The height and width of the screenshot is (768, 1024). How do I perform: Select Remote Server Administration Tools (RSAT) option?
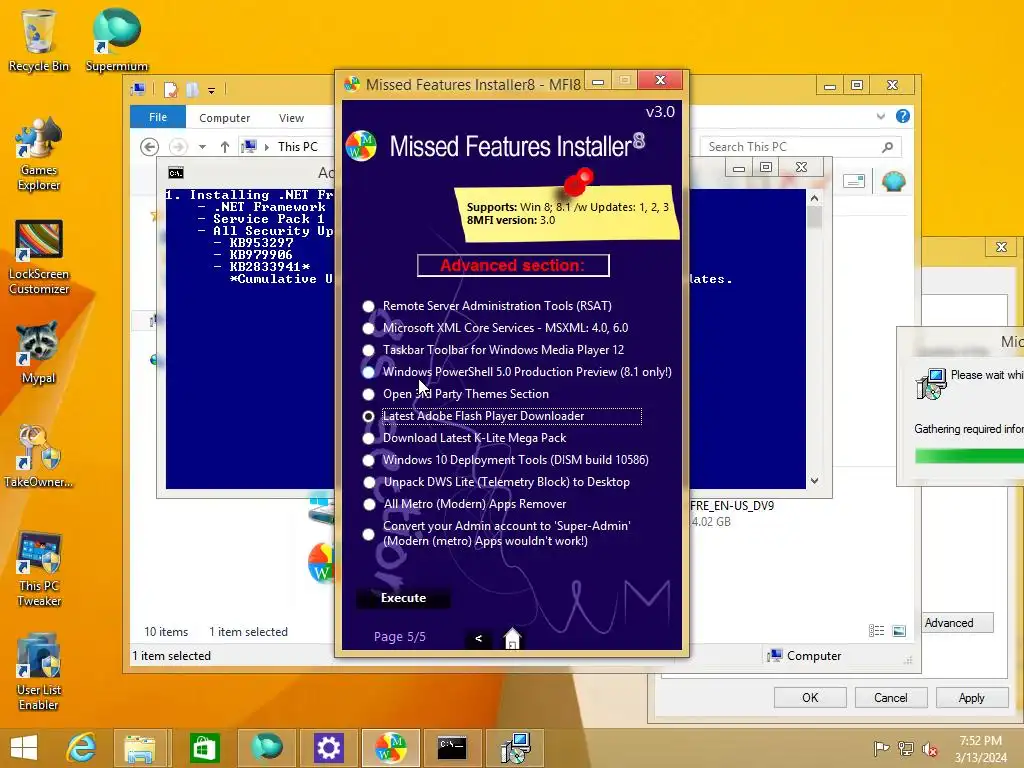coord(368,306)
